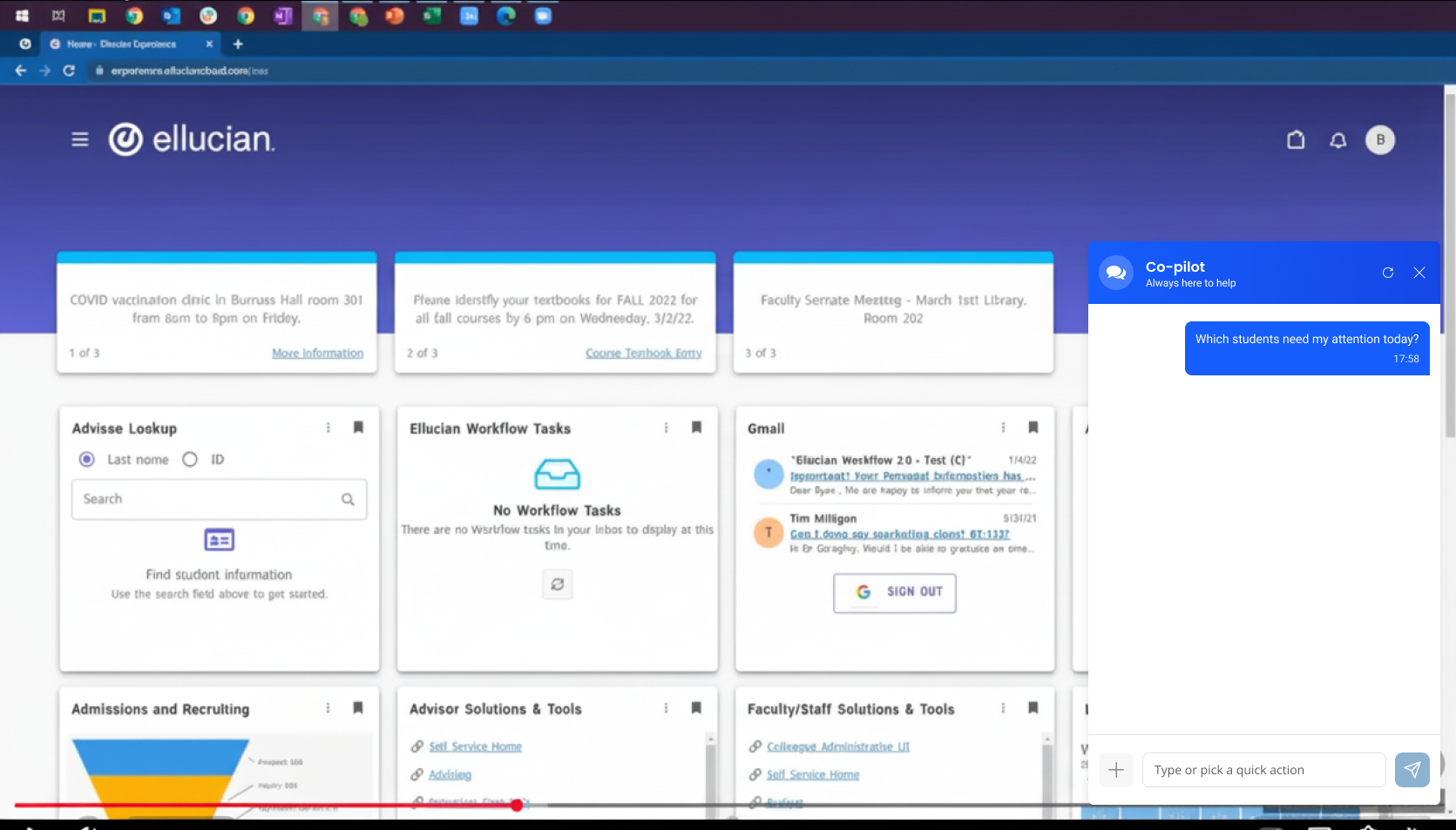Select the ID radio option
This screenshot has width=1456, height=830.
[x=190, y=459]
